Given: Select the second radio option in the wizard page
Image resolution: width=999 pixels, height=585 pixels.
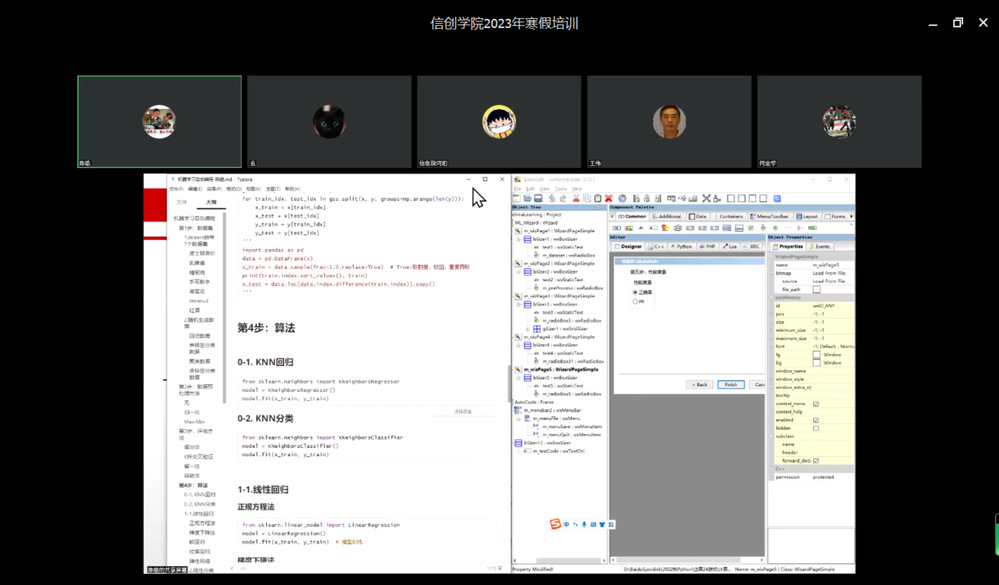Looking at the screenshot, I should coord(635,301).
